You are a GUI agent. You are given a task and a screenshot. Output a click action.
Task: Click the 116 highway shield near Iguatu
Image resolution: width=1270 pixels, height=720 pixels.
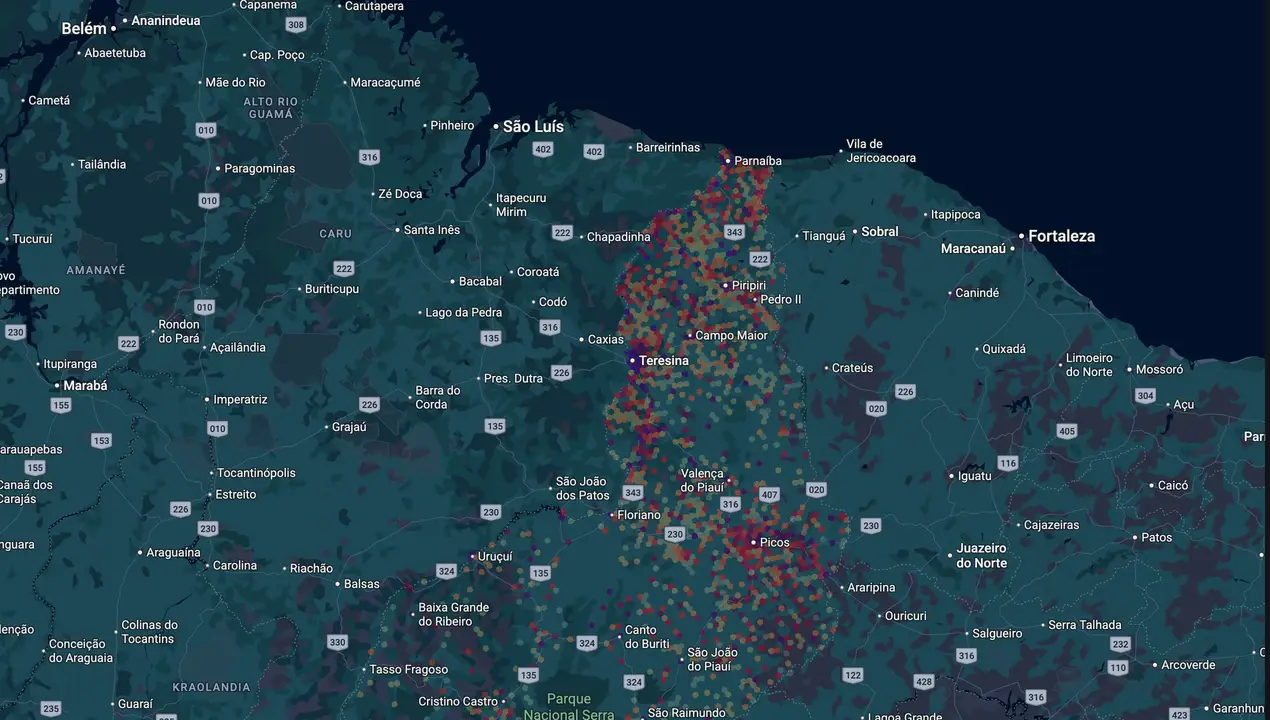point(1008,463)
